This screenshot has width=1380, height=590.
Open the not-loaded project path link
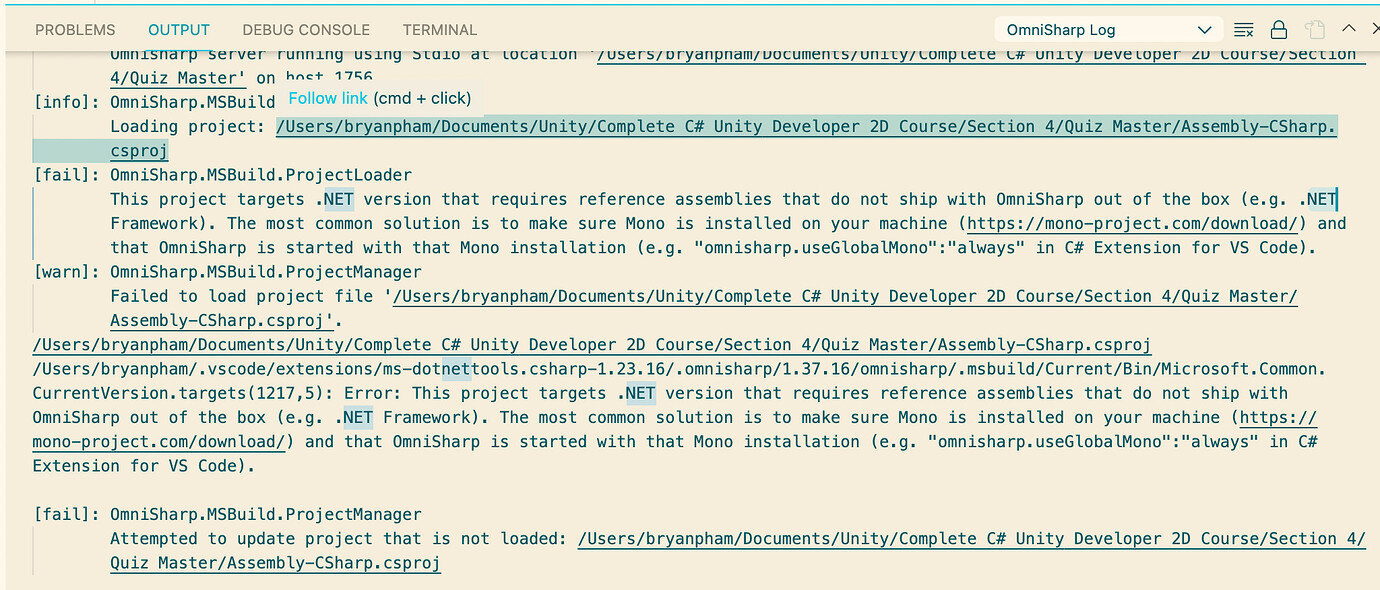coord(970,538)
